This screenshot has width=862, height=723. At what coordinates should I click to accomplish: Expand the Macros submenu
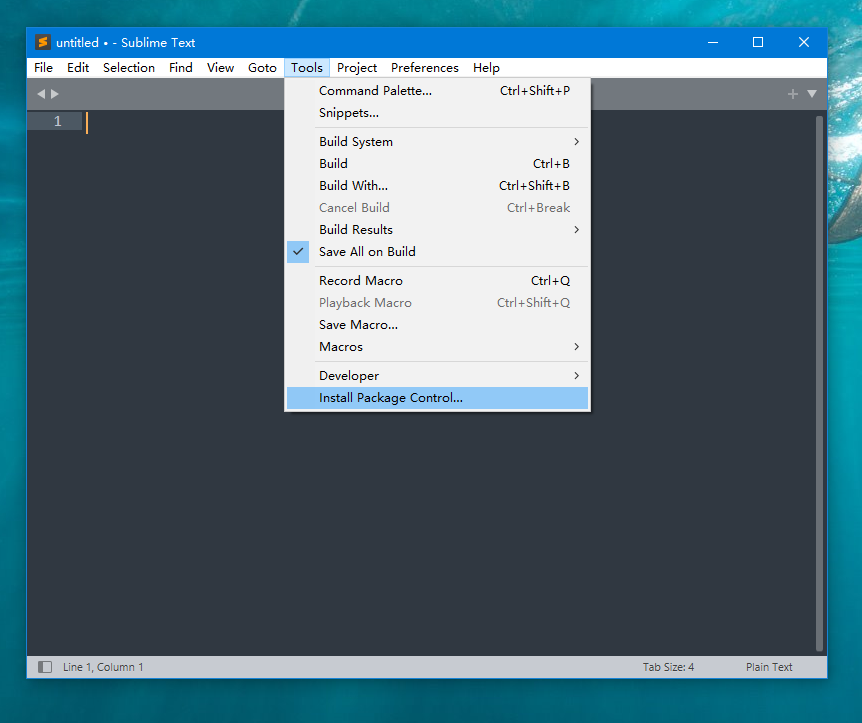(438, 347)
